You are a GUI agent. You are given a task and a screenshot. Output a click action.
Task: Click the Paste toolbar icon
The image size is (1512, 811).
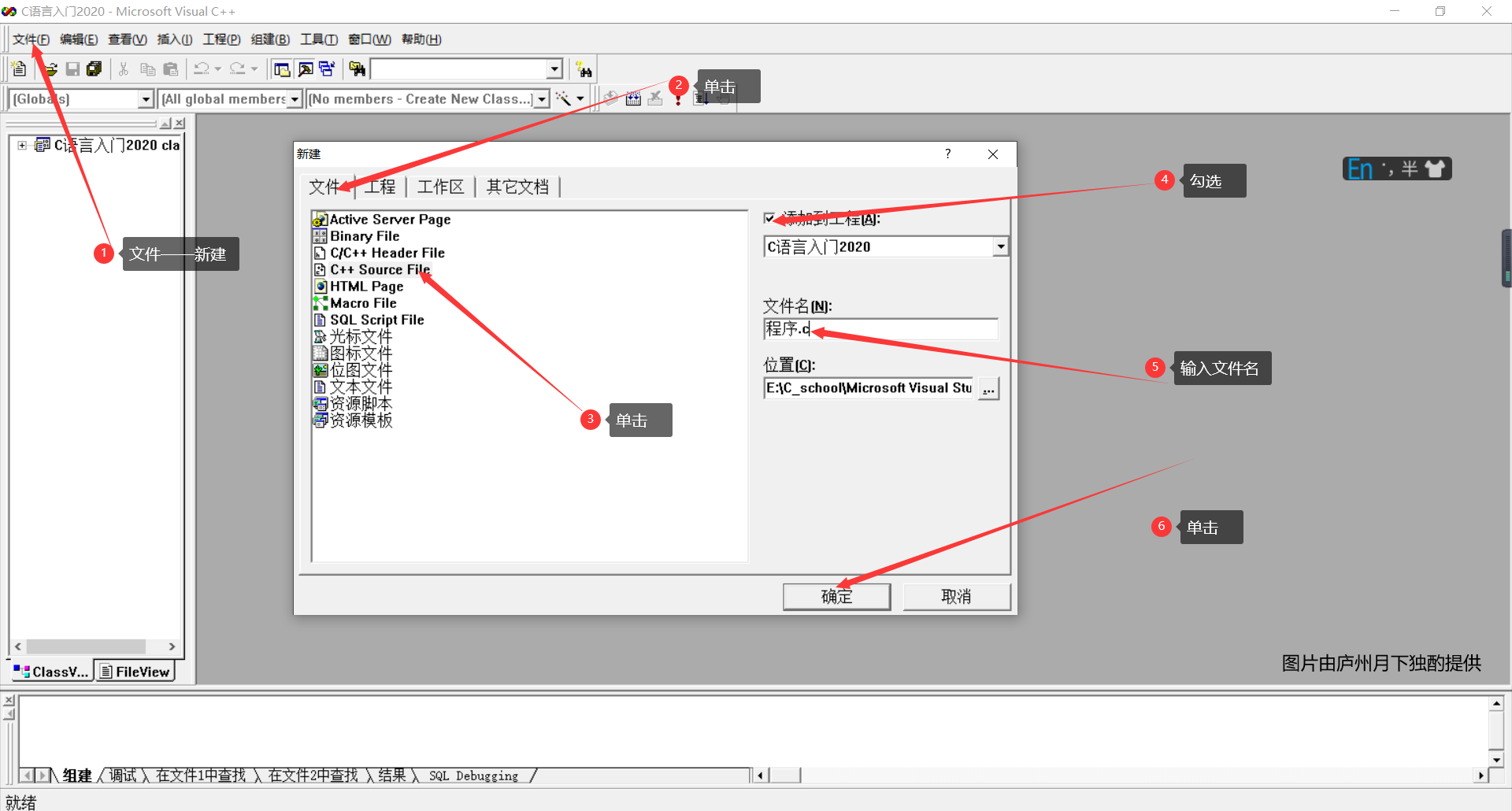[170, 69]
